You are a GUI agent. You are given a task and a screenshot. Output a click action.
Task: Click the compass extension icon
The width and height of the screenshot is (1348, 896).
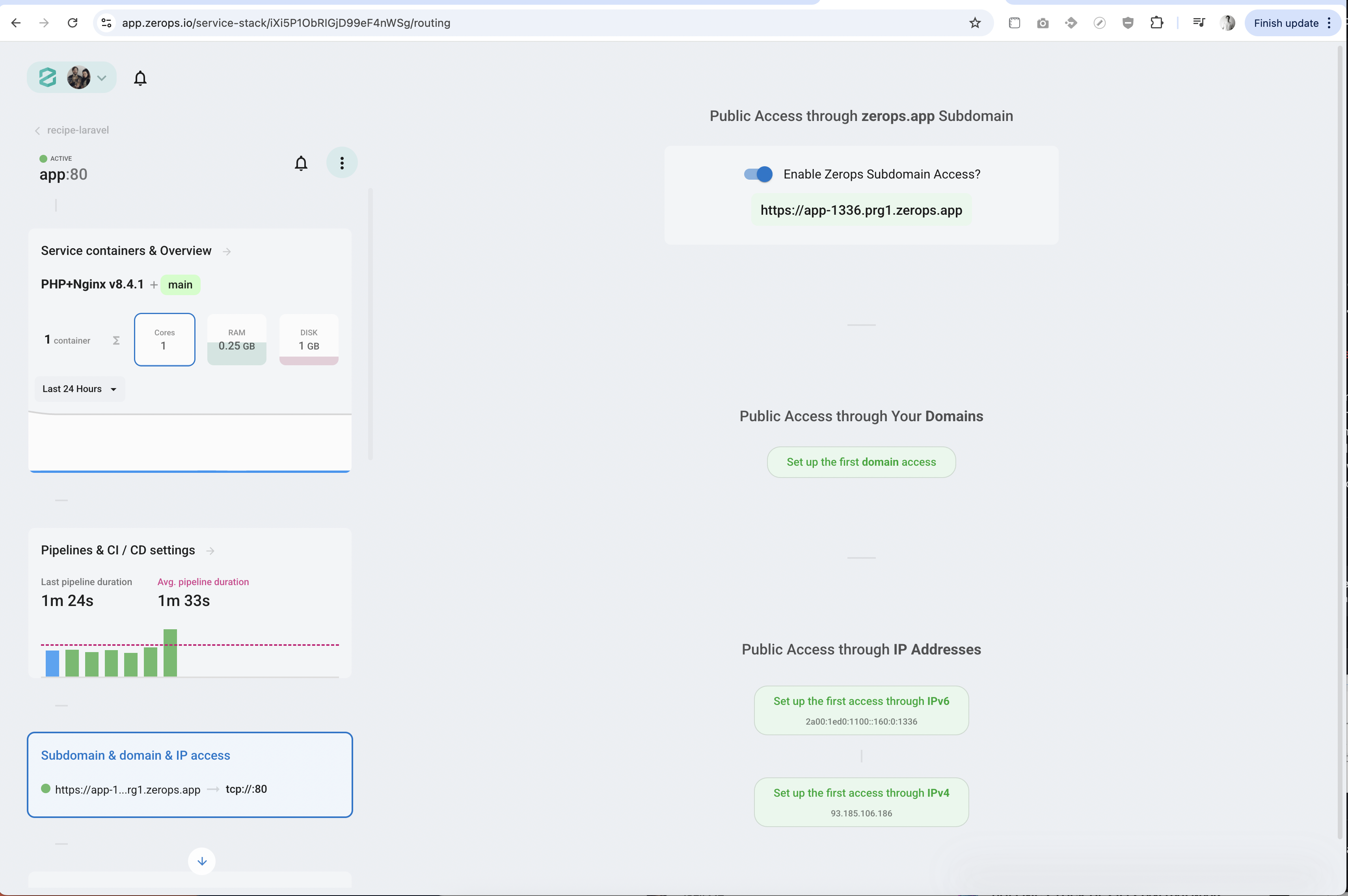pos(1099,23)
